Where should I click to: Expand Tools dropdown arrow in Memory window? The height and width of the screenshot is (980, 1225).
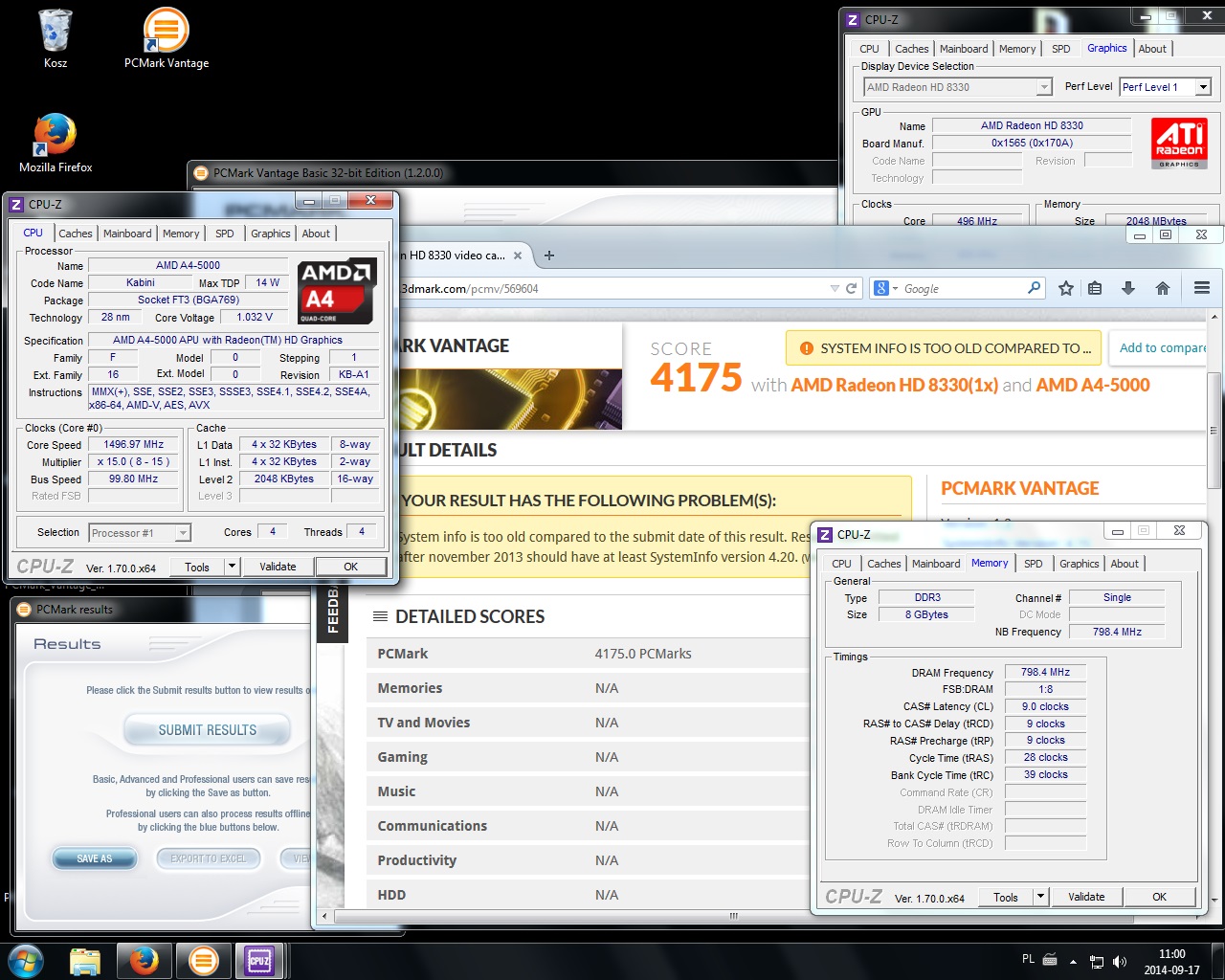(1040, 897)
